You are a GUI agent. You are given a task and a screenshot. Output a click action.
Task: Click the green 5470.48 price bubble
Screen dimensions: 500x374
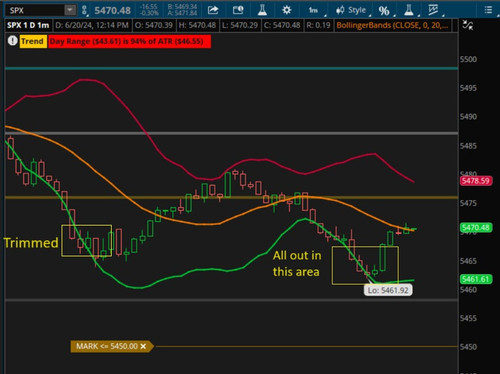point(476,228)
